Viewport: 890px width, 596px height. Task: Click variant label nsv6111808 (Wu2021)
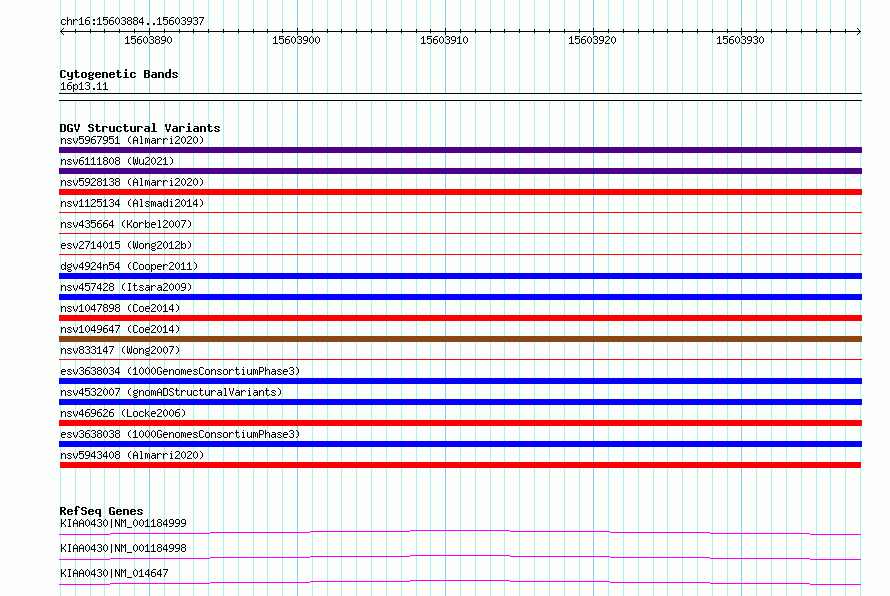pyautogui.click(x=117, y=161)
